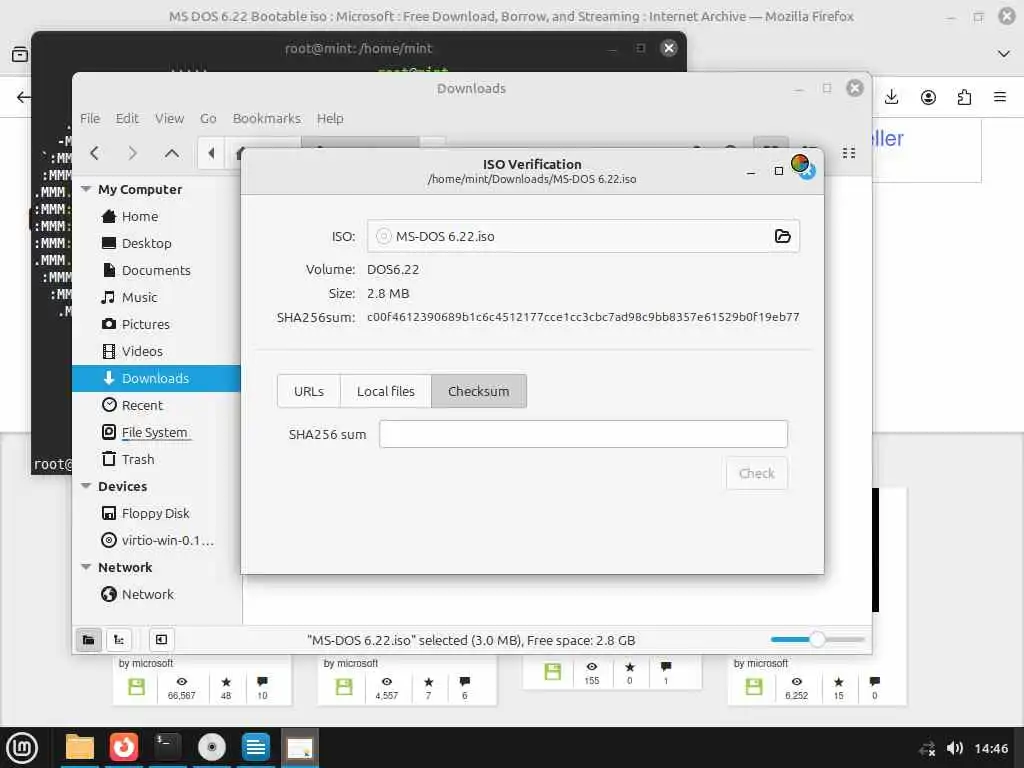Viewport: 1024px width, 768px height.
Task: Click the volume name DOS6.22
Action: click(x=393, y=269)
